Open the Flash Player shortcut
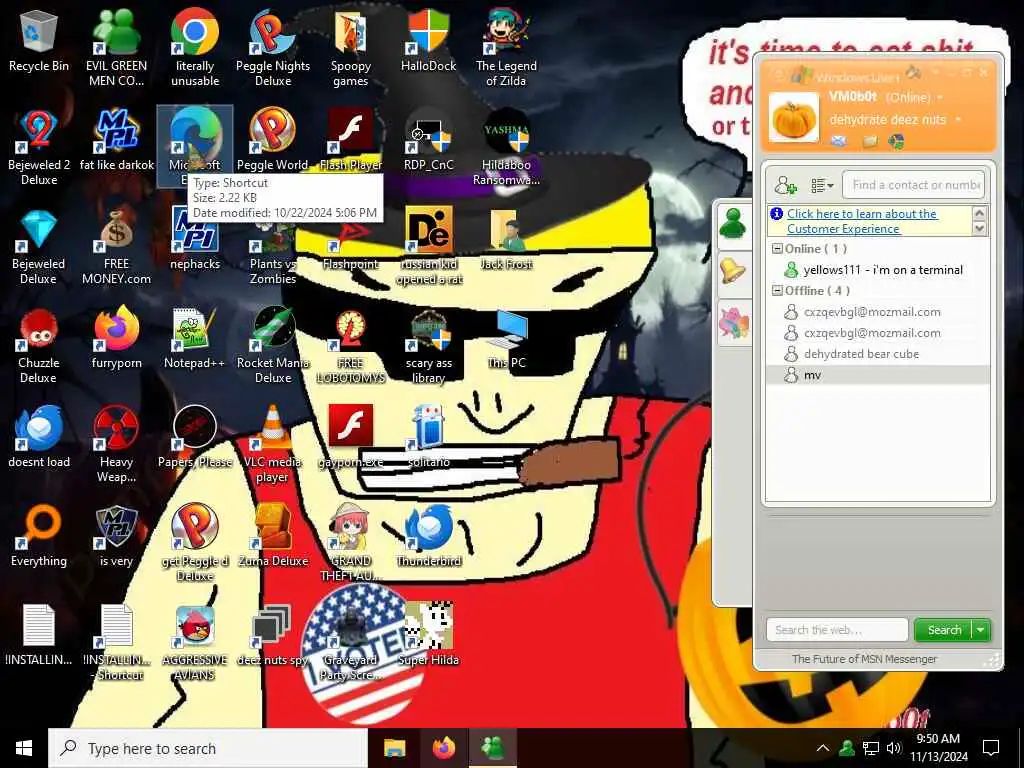 click(351, 140)
